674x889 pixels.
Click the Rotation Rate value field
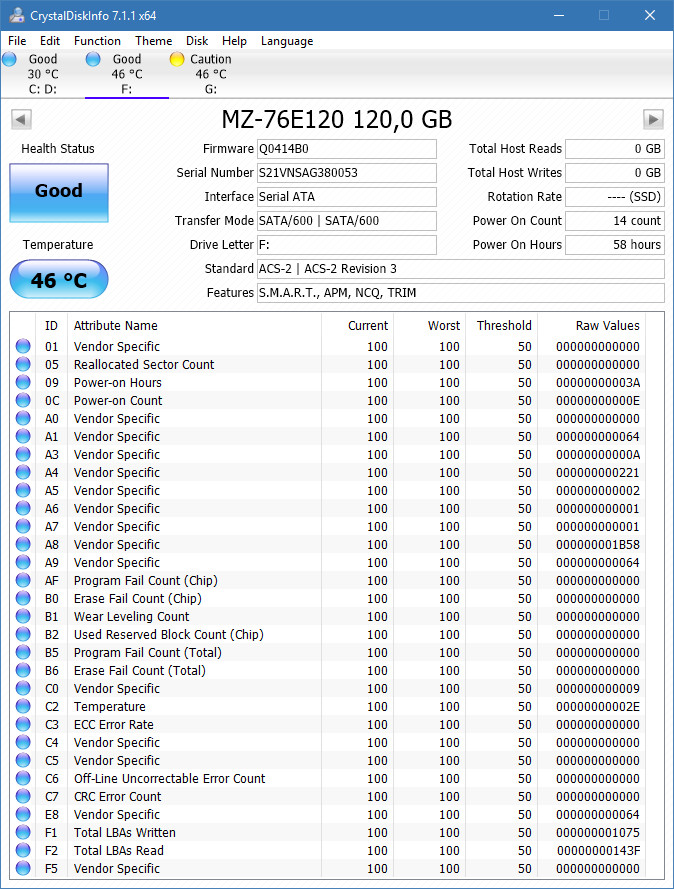[615, 197]
